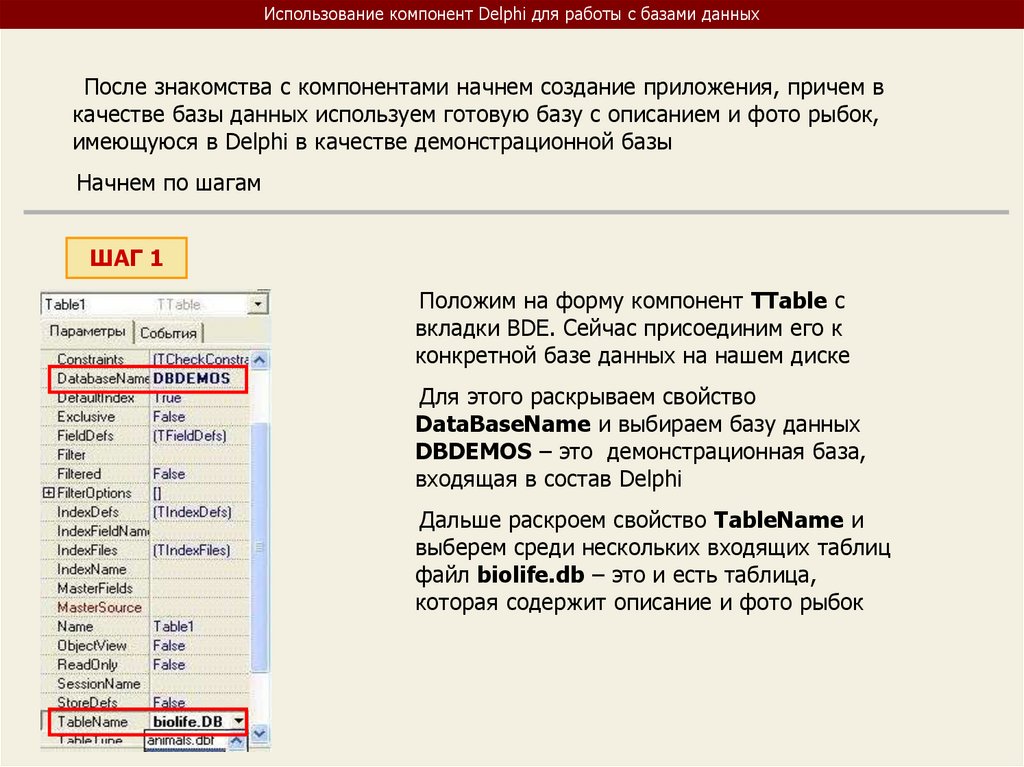Select the StoreDefs property
Screen dimensions: 1024x767
[87, 702]
